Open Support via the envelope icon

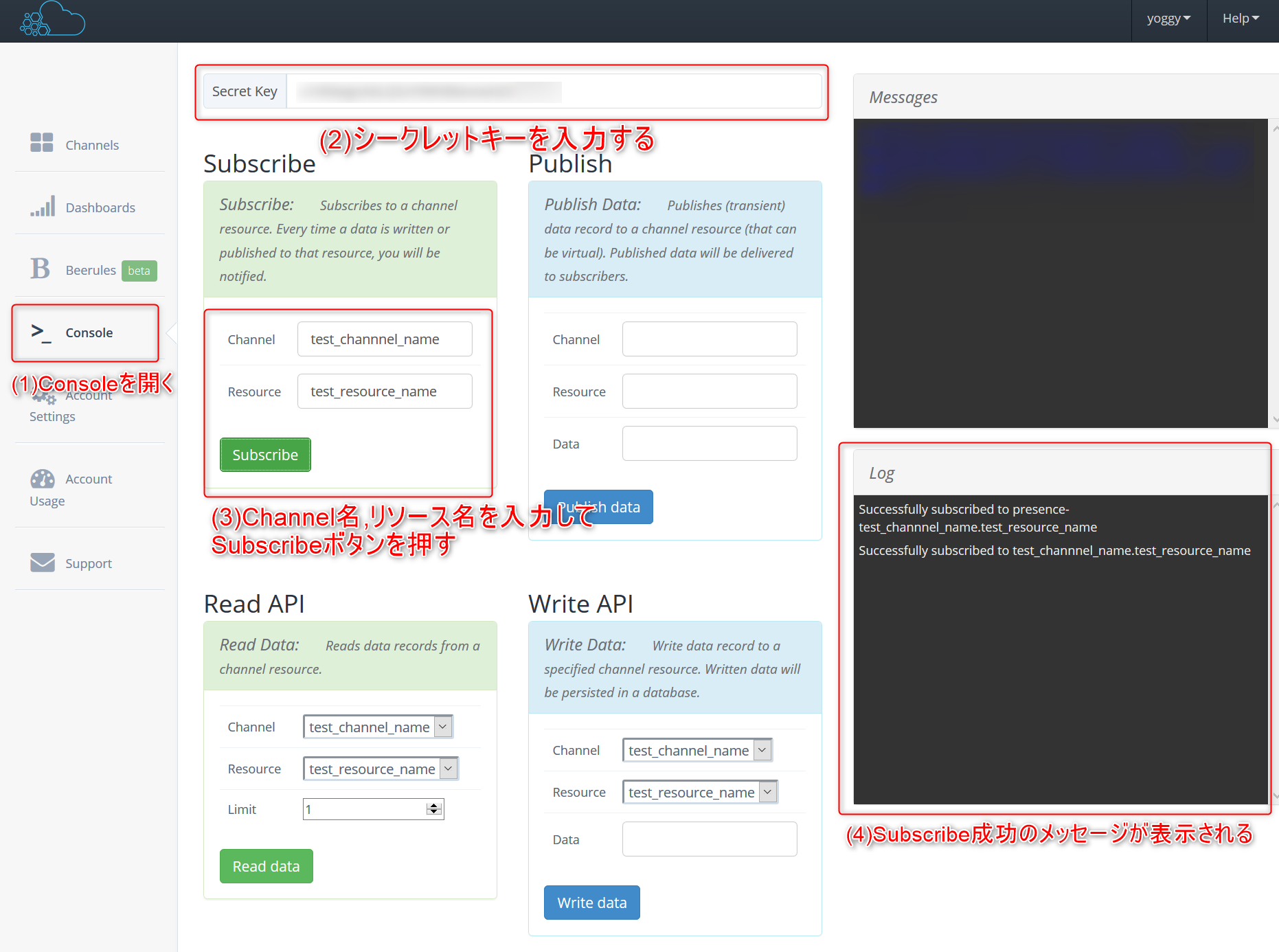click(42, 563)
